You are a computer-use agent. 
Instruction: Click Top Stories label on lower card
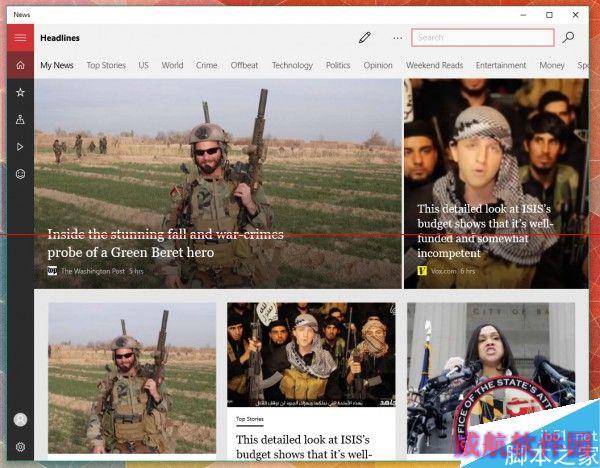point(249,419)
